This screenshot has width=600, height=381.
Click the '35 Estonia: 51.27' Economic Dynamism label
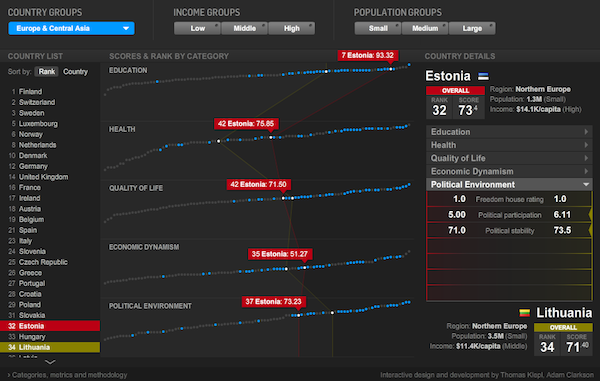(280, 254)
